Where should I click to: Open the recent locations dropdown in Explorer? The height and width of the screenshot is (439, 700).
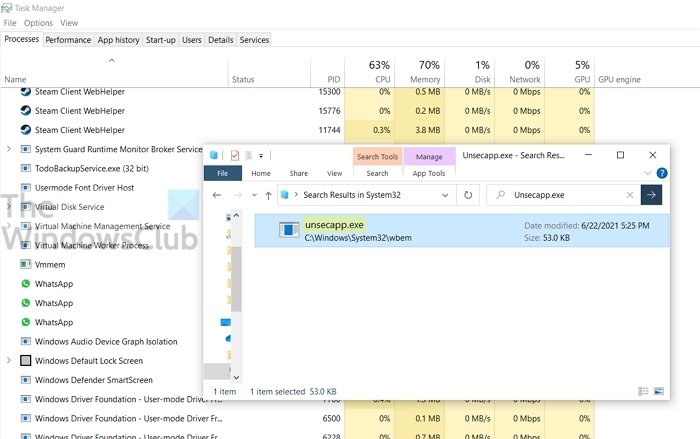[254, 195]
